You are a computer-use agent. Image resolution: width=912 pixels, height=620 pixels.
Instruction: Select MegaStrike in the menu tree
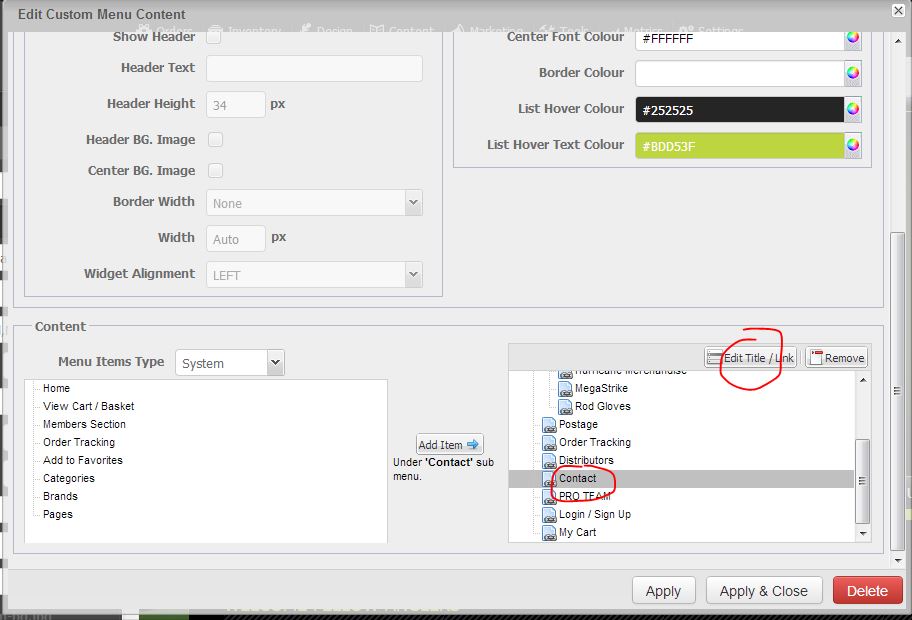point(601,388)
